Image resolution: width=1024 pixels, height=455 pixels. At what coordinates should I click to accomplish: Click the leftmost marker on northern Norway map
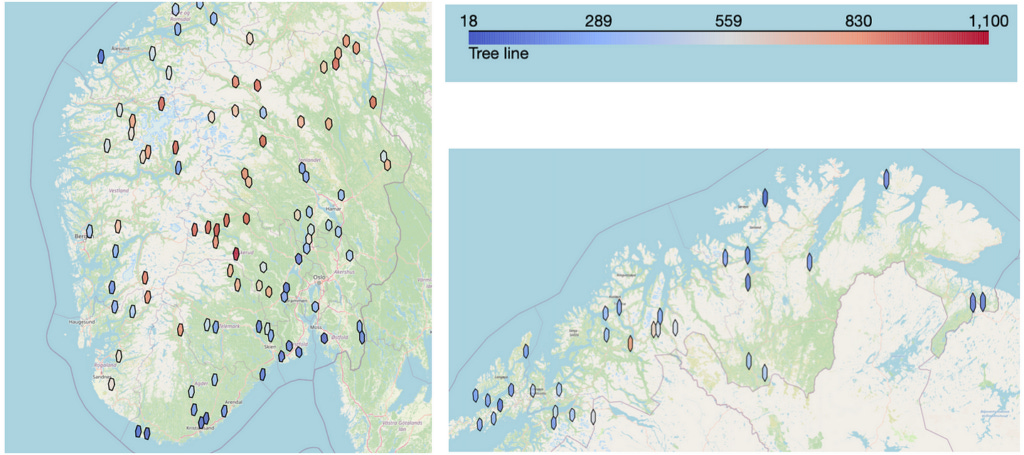pos(476,396)
